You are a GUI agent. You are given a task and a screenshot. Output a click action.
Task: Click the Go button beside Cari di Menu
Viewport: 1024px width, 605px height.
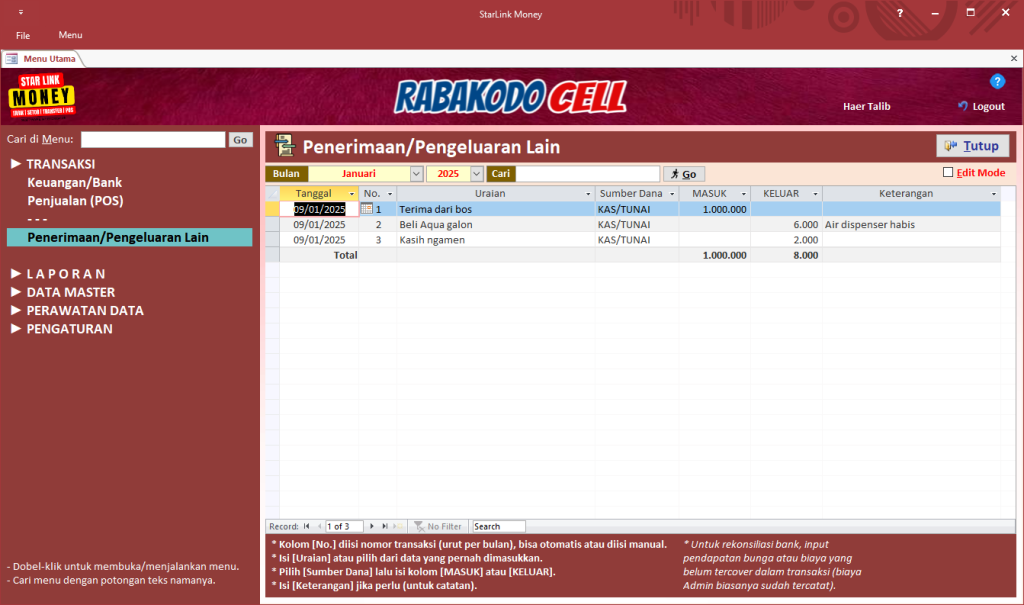(x=240, y=140)
